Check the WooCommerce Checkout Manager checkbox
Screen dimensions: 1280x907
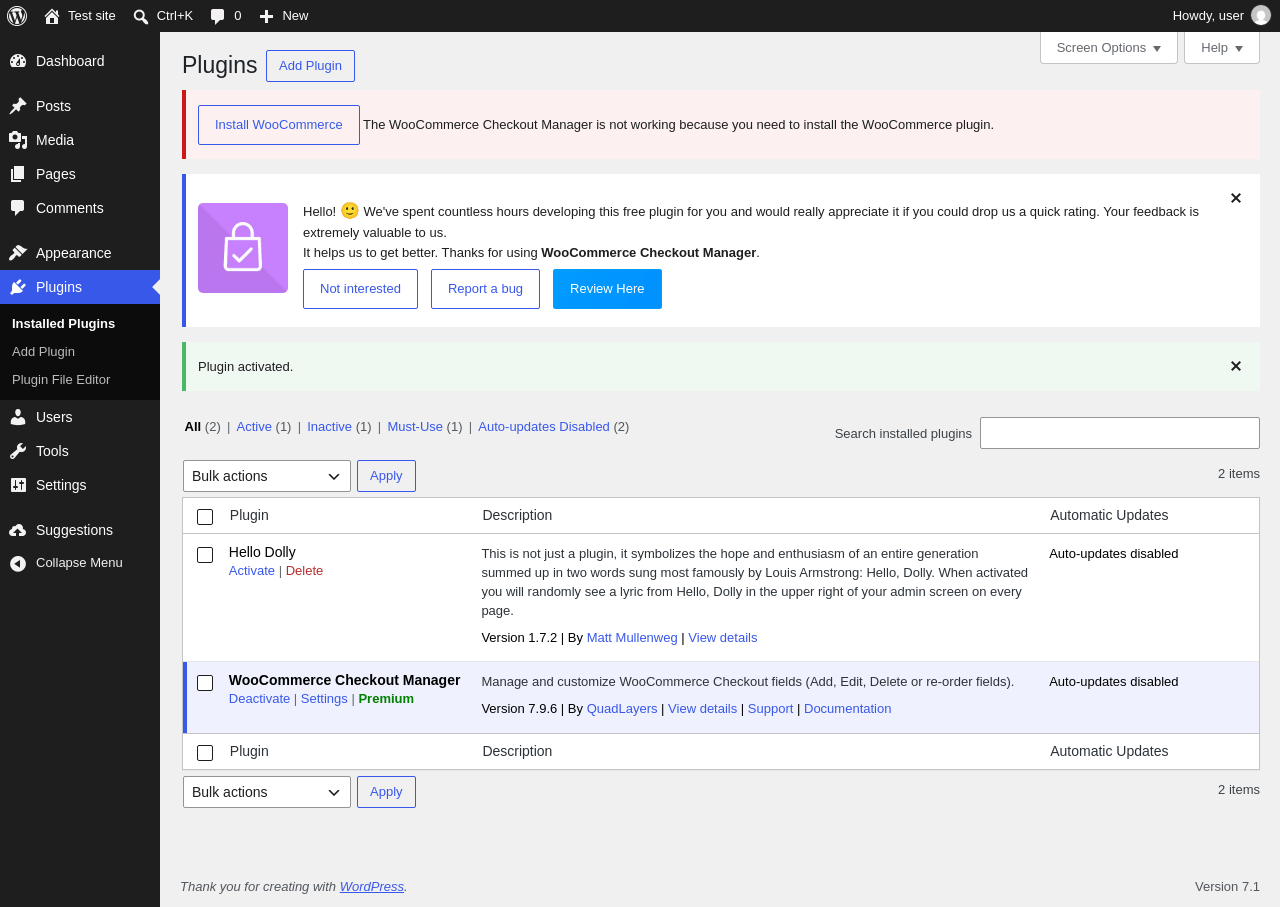pos(205,683)
